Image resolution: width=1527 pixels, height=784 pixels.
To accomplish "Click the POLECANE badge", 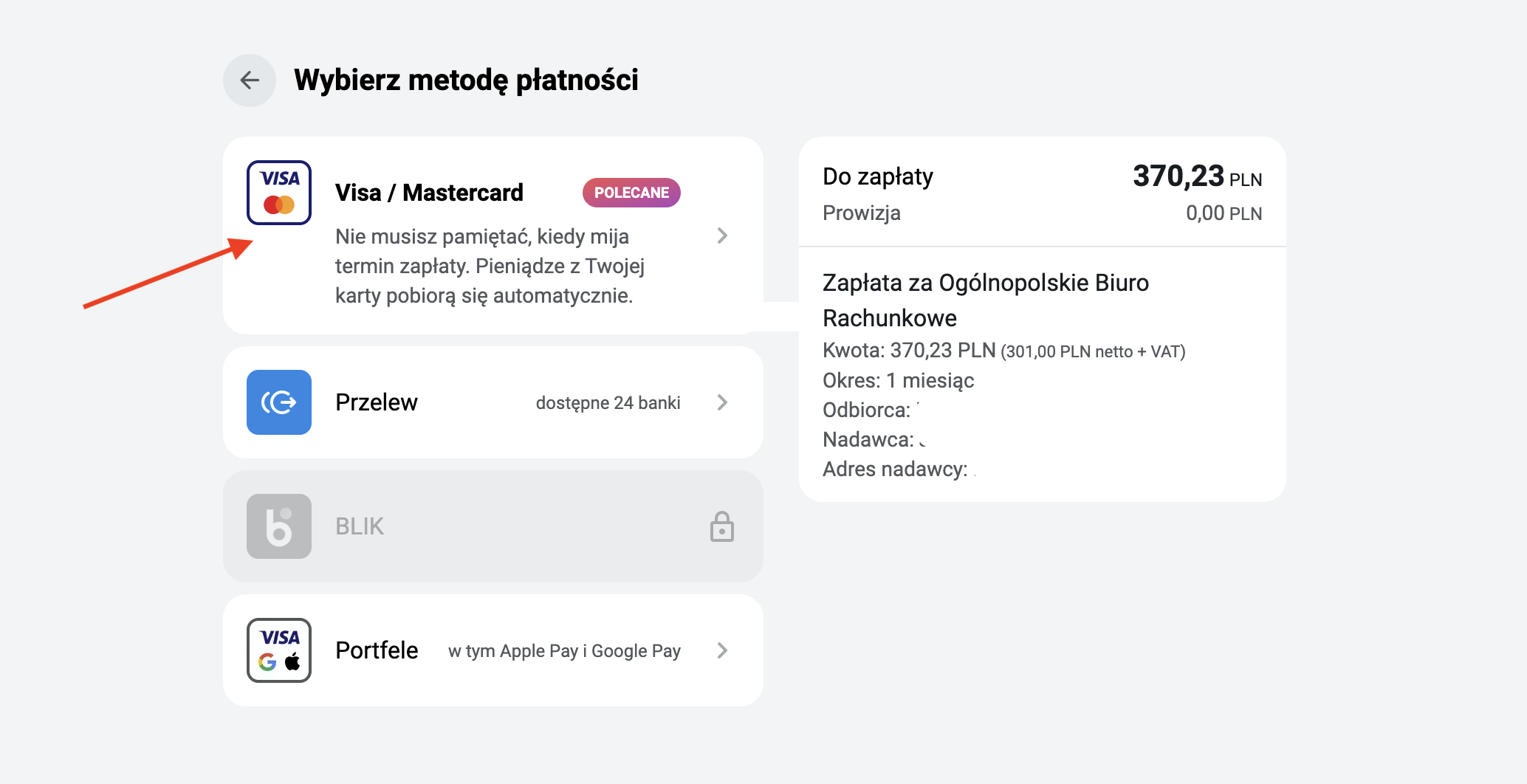I will [631, 193].
